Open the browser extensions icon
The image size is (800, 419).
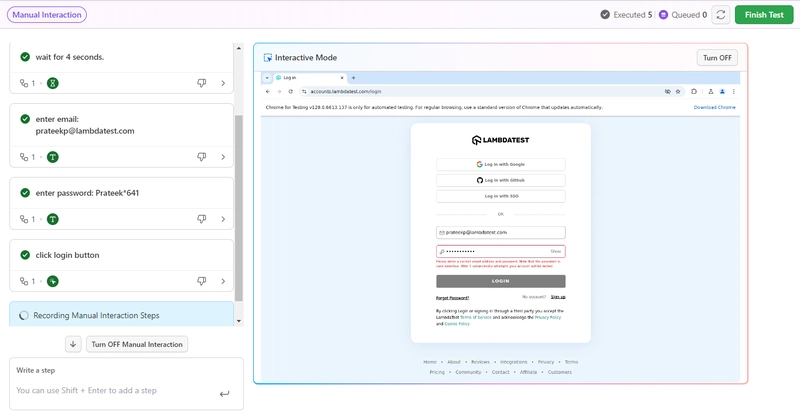pos(694,92)
